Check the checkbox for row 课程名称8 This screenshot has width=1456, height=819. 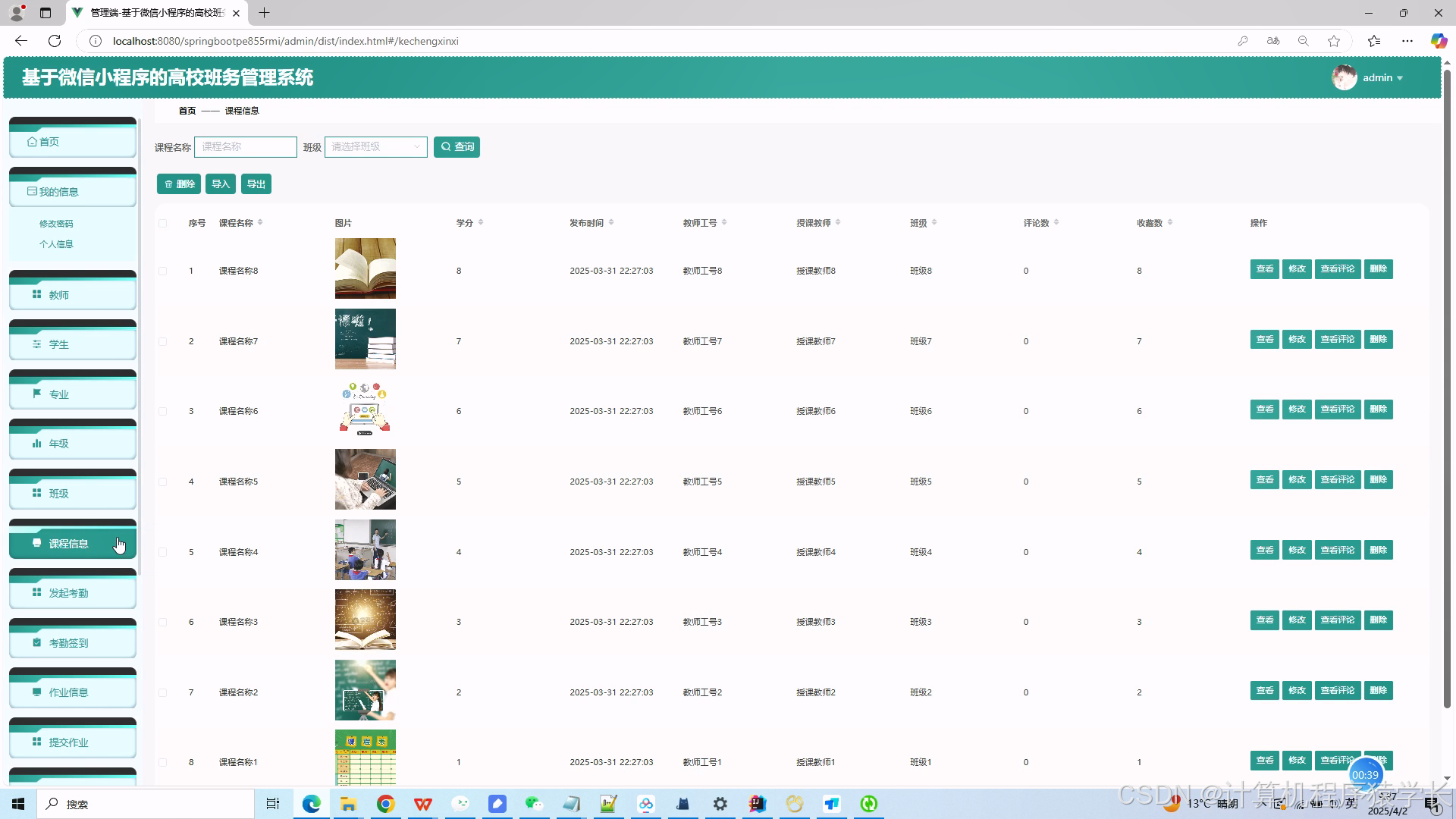(163, 271)
